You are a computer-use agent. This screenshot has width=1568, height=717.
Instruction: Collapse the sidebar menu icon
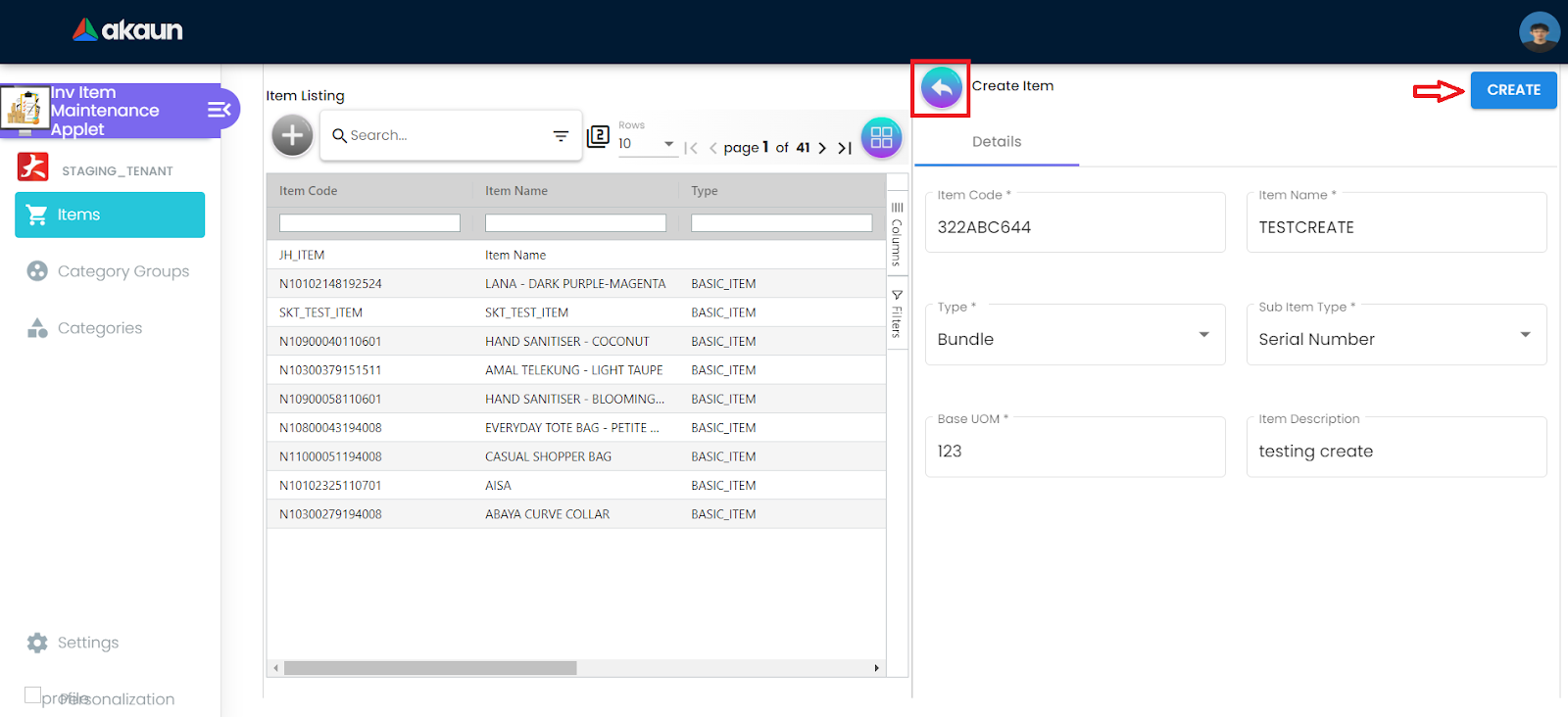click(219, 110)
